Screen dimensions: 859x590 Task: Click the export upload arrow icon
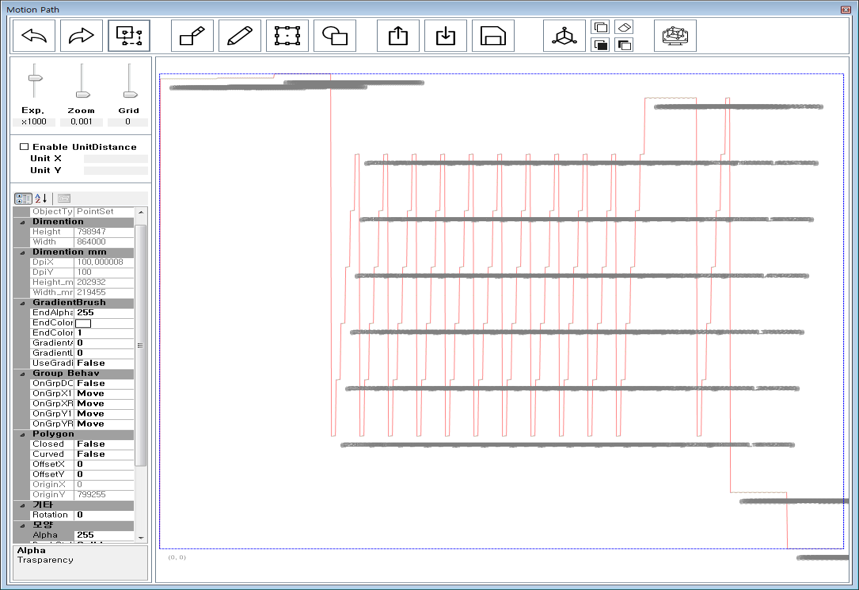[x=398, y=36]
